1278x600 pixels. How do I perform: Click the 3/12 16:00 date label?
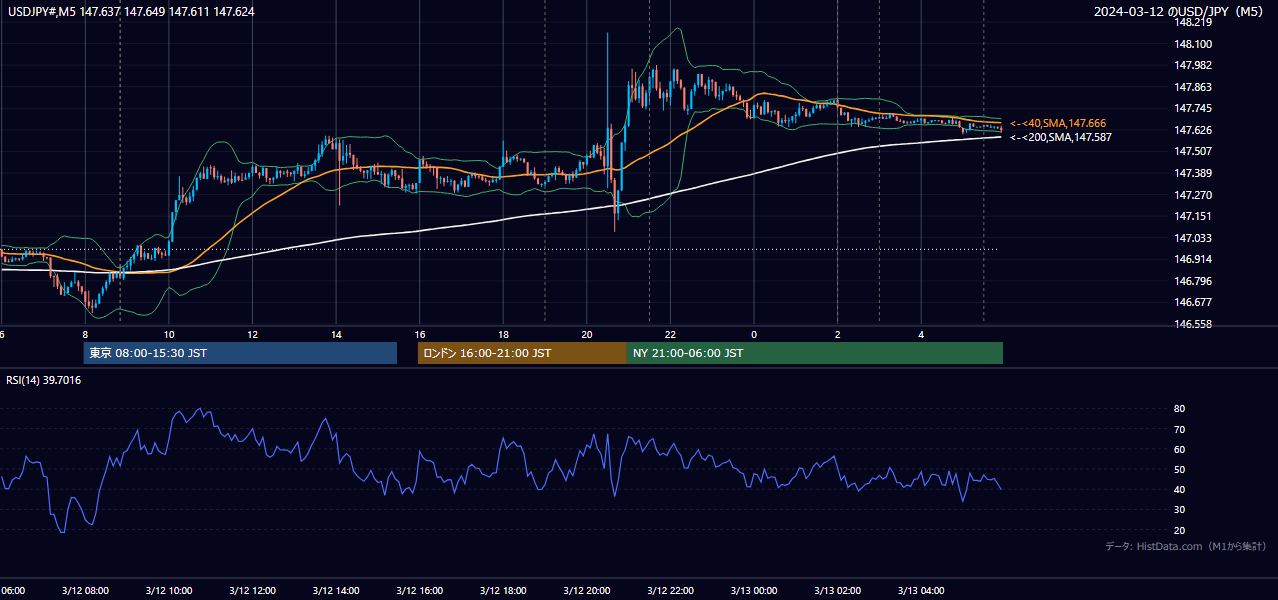click(420, 590)
